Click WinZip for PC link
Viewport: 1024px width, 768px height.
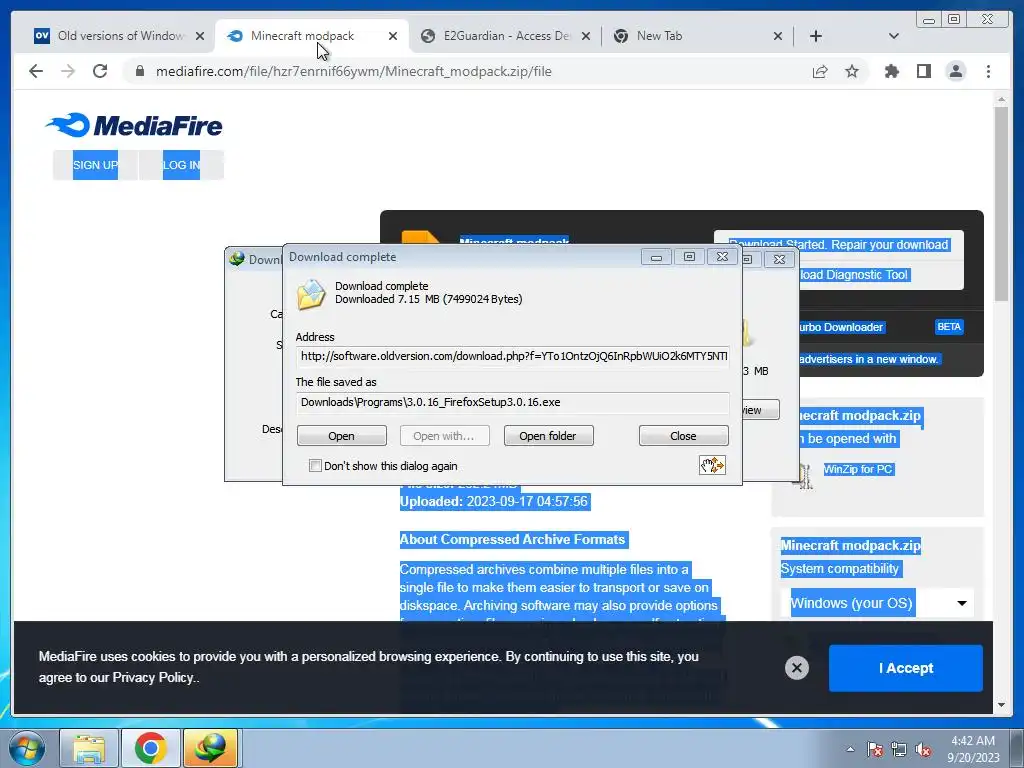pos(857,469)
